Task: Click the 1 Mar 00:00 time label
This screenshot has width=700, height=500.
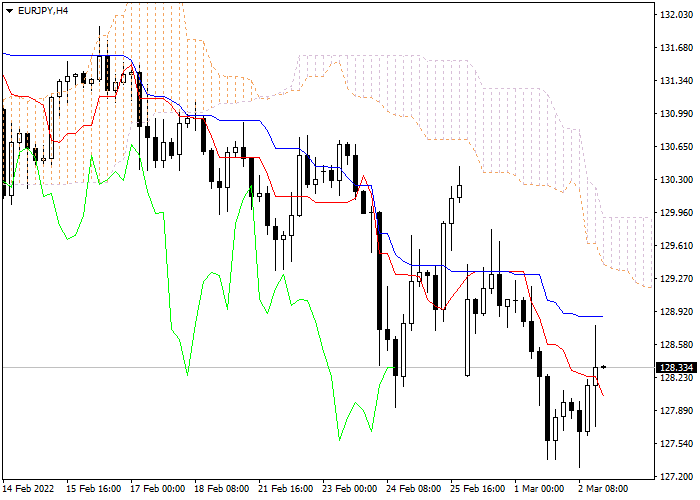Action: tap(539, 489)
